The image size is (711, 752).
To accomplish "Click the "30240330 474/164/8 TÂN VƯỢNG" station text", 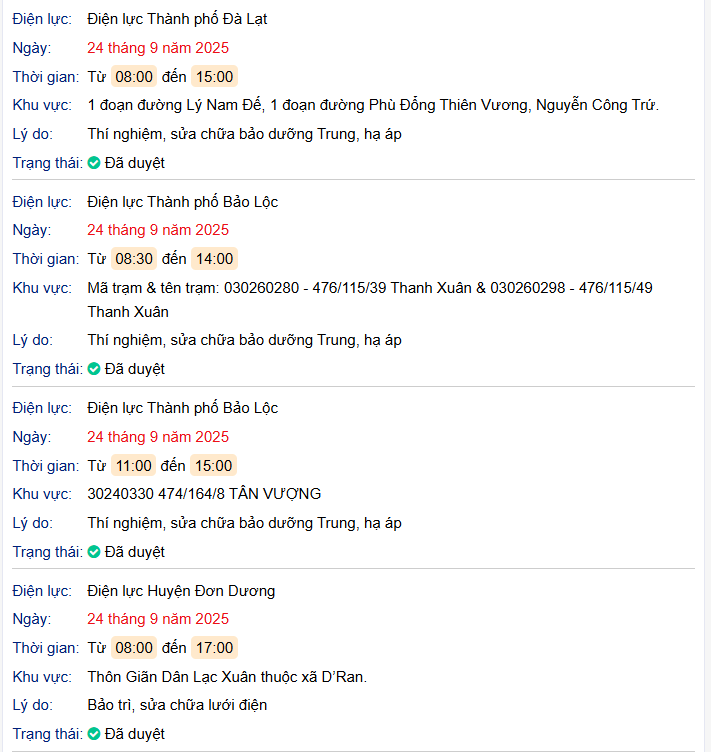I will point(204,494).
